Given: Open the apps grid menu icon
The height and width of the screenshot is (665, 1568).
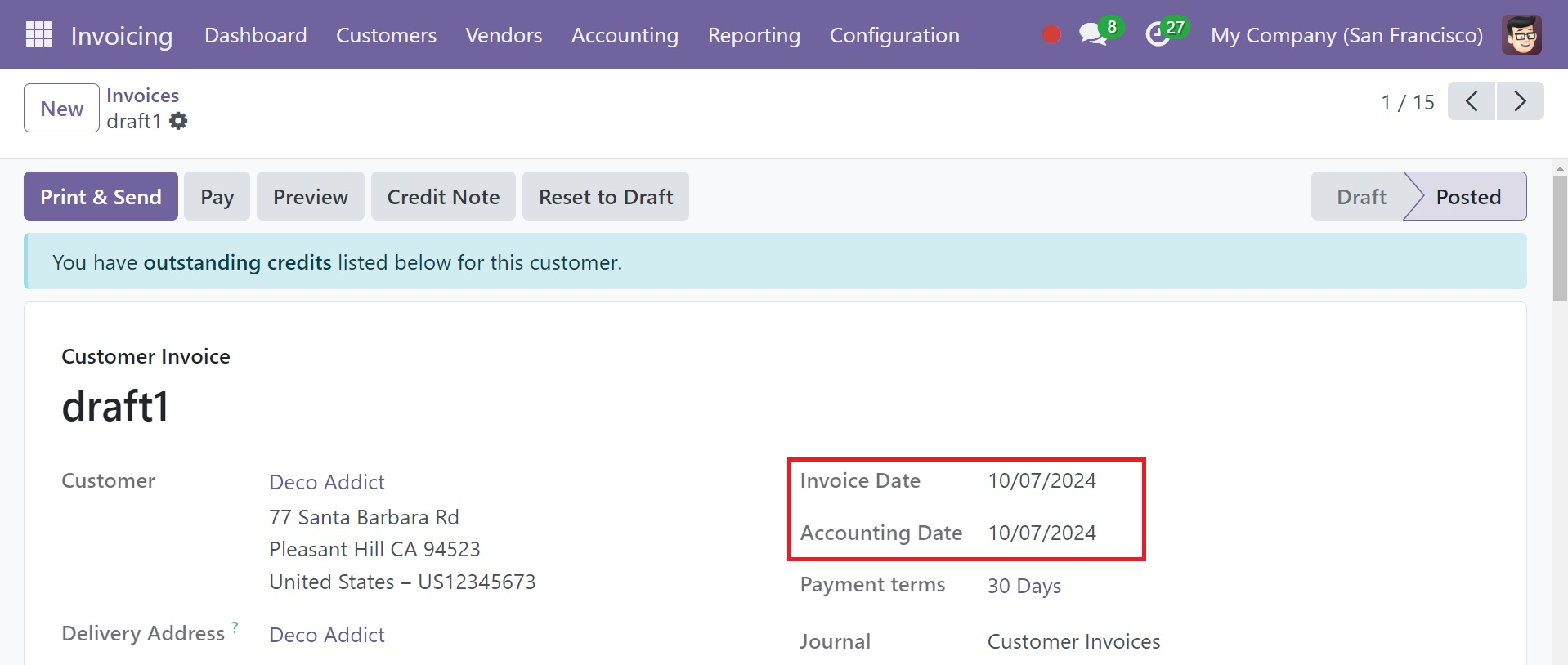Looking at the screenshot, I should 38,34.
